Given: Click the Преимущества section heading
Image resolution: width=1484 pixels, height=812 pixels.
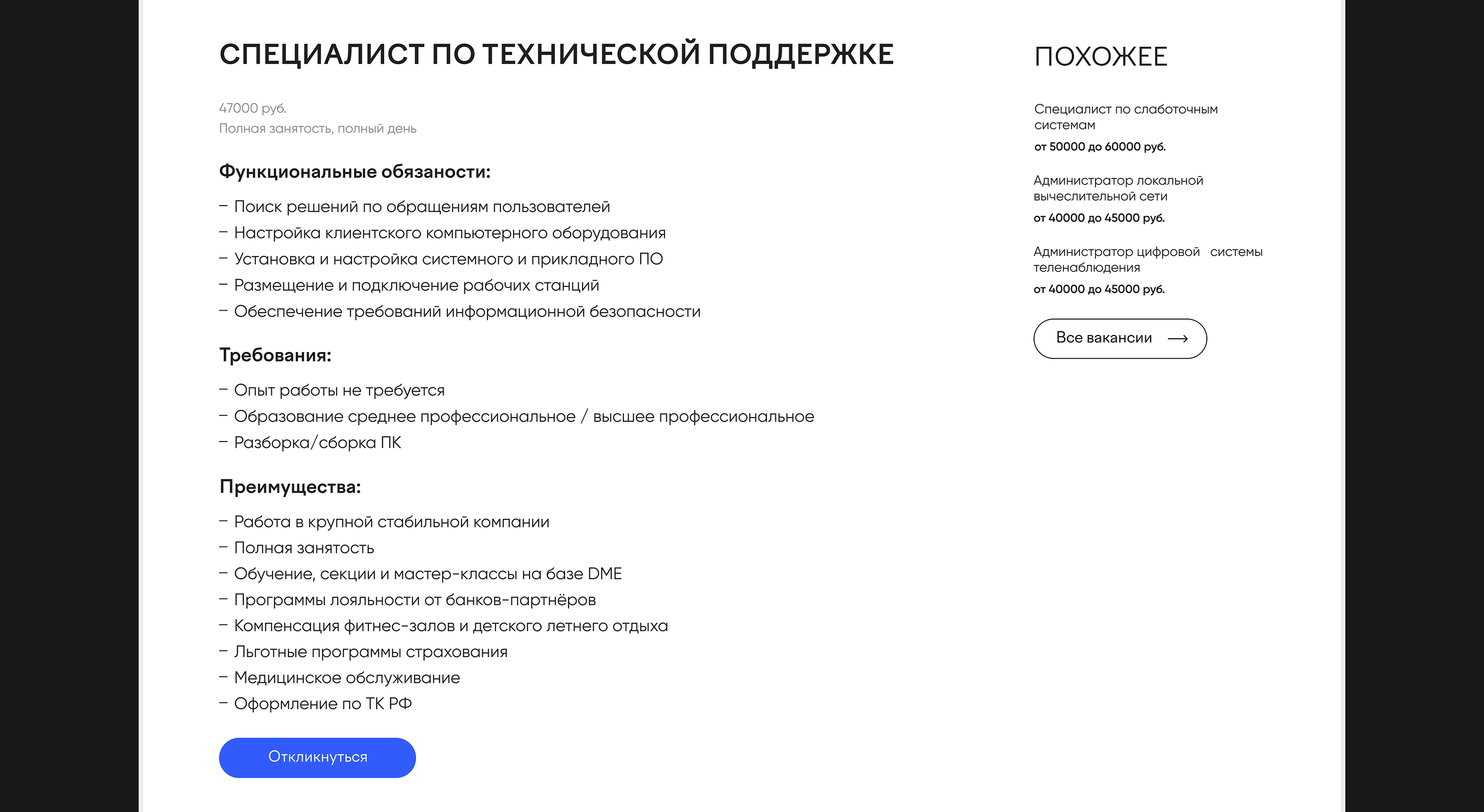Looking at the screenshot, I should click(290, 487).
